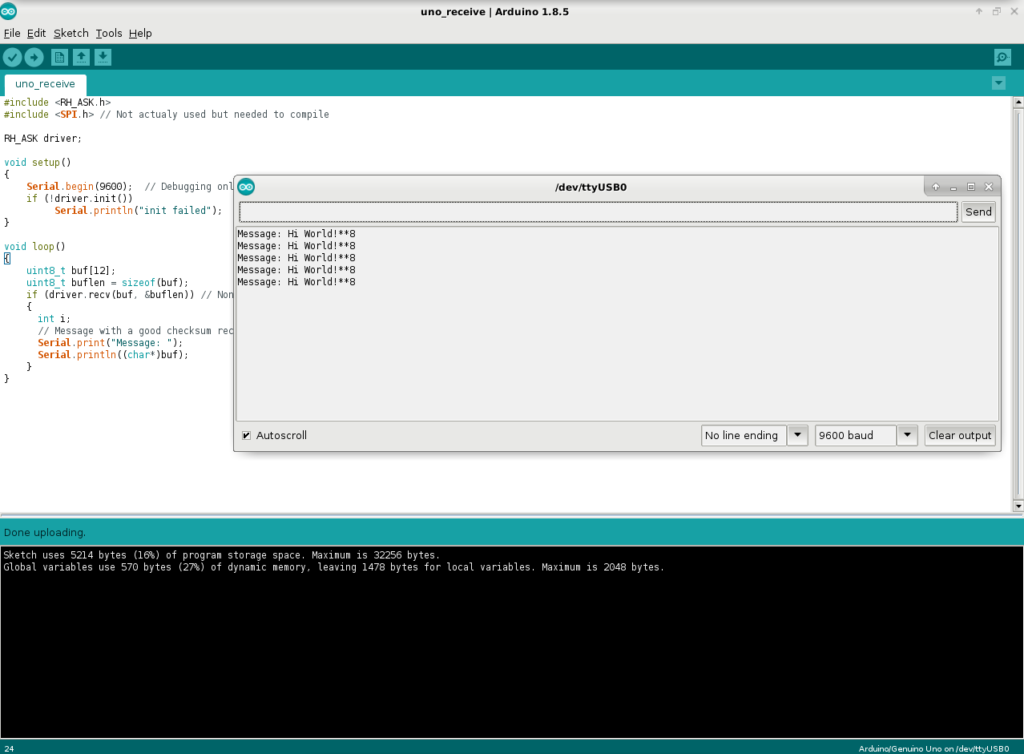Click the Upload arrow icon
This screenshot has width=1024, height=754.
click(34, 57)
